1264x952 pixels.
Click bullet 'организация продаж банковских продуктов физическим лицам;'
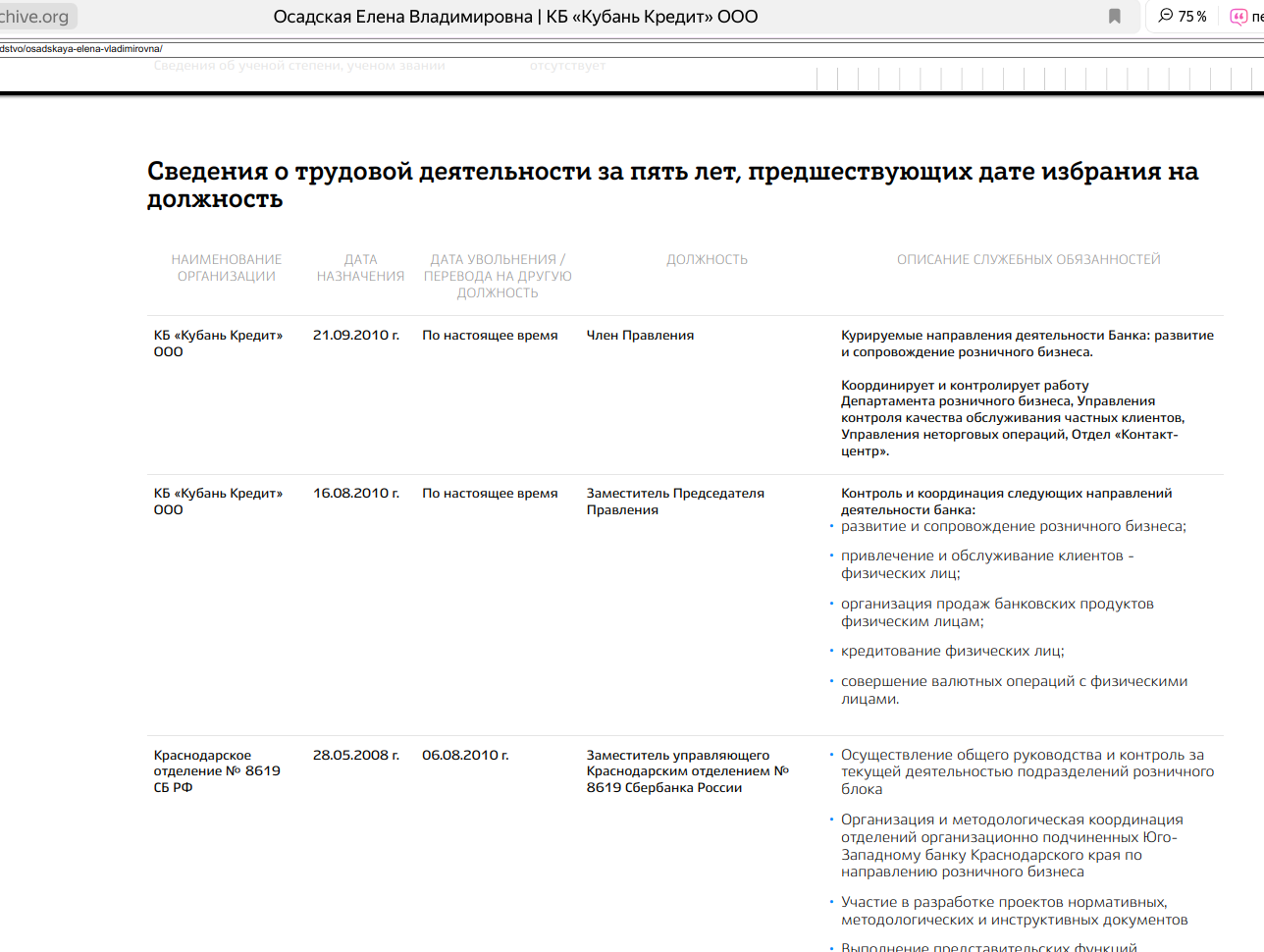coord(997,612)
